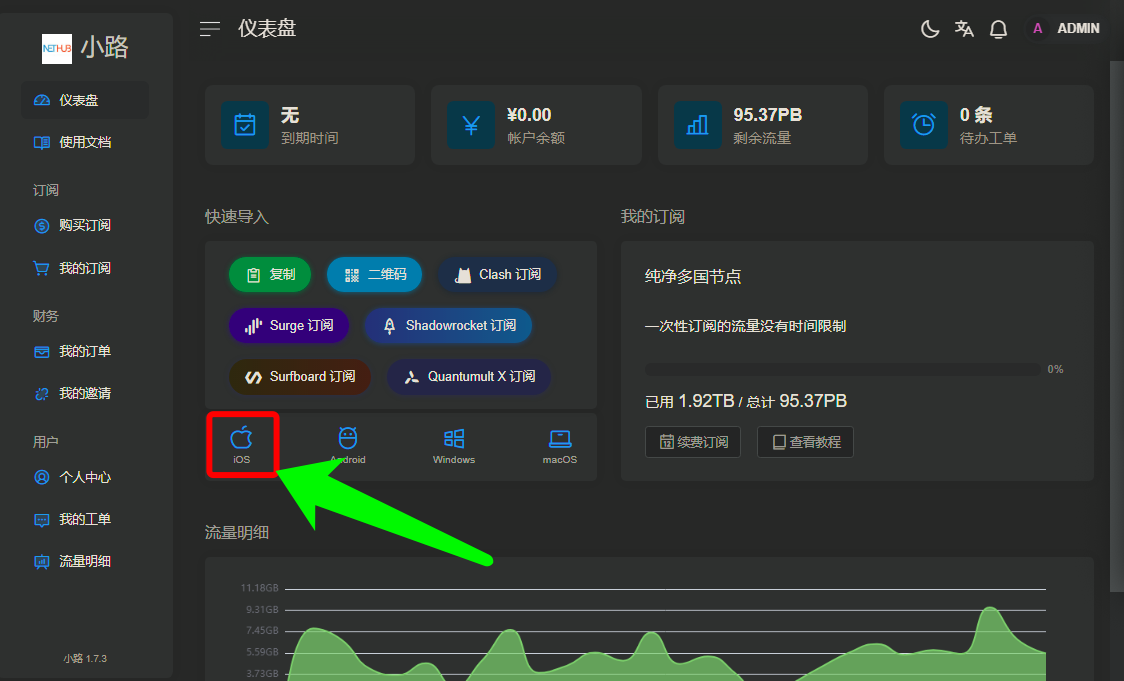Open 使用文档 in the sidebar

pyautogui.click(x=85, y=142)
